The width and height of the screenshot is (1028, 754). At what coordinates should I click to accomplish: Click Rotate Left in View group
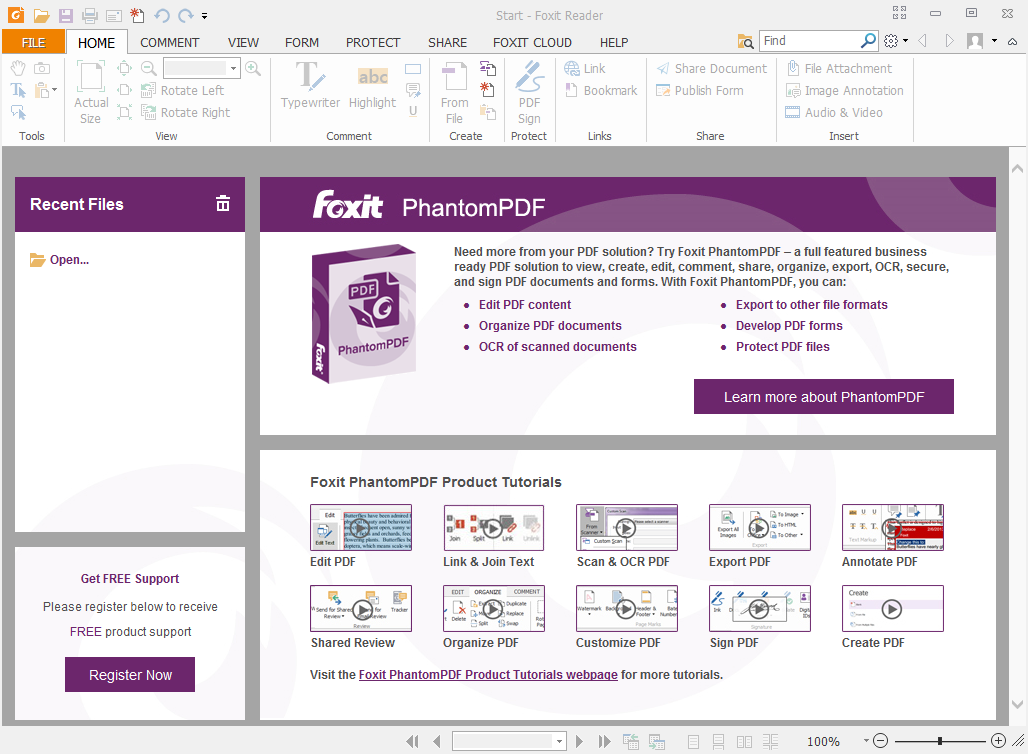click(183, 90)
